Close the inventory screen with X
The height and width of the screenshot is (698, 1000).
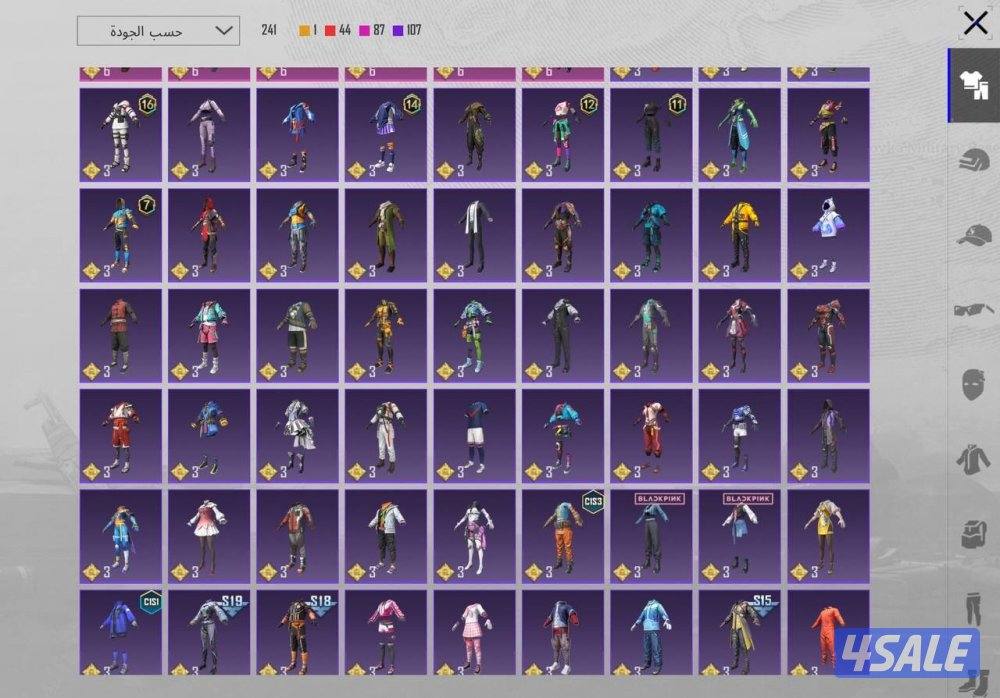coord(975,24)
